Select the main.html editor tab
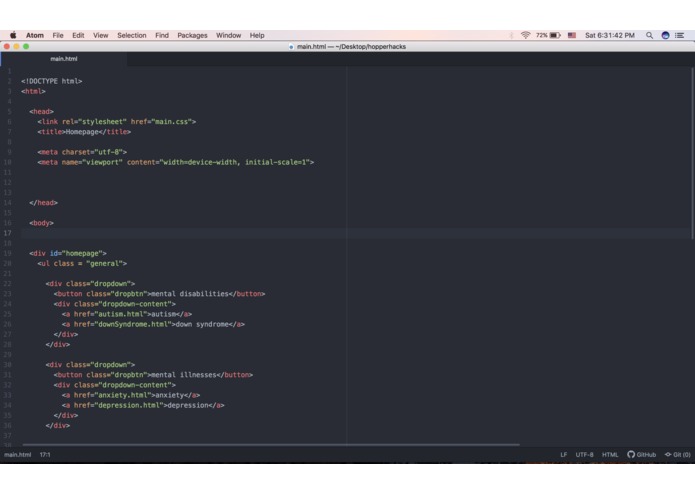The height and width of the screenshot is (494, 695). click(x=64, y=59)
